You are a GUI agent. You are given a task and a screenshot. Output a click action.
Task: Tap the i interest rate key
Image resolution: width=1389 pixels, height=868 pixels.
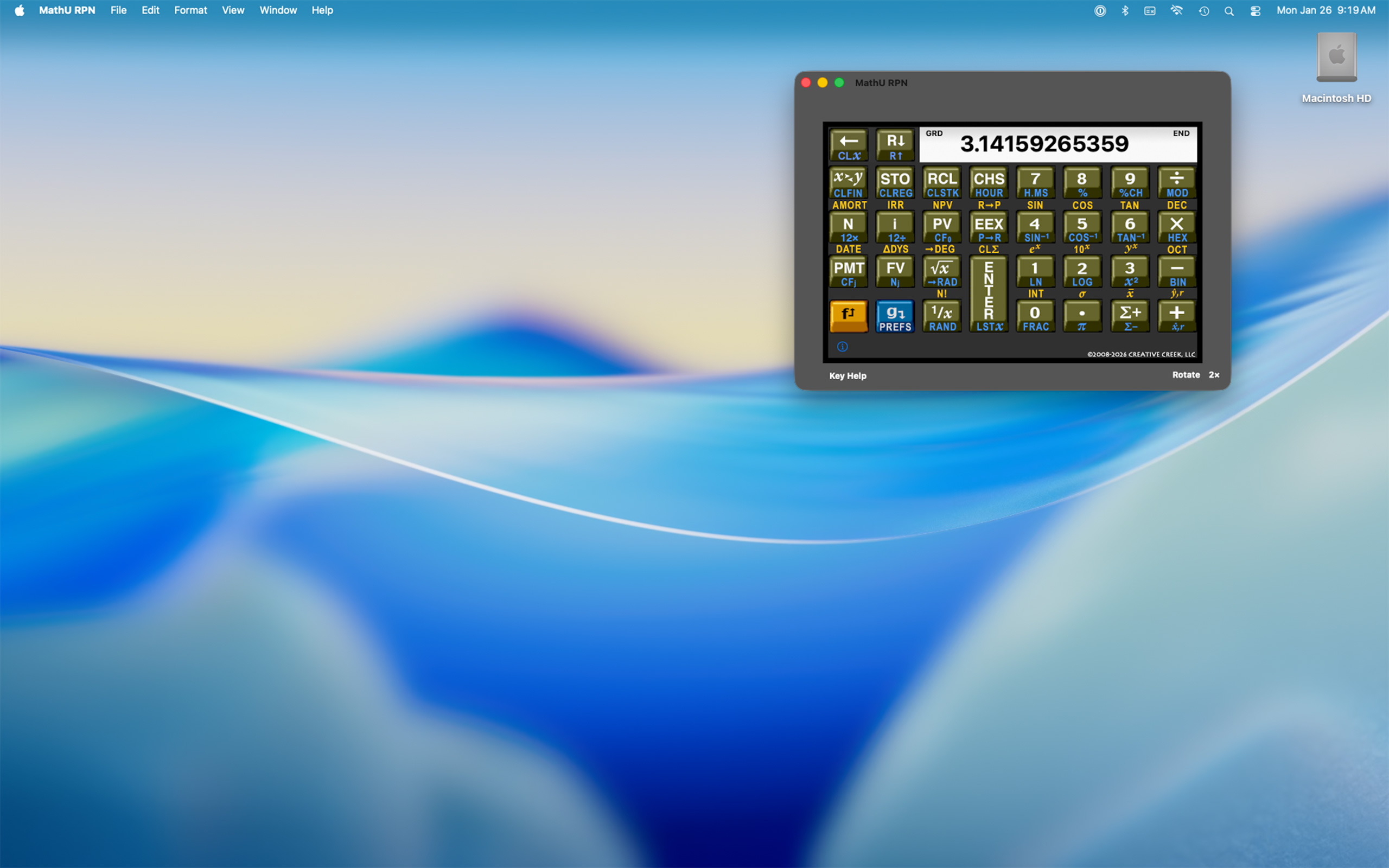tap(895, 228)
